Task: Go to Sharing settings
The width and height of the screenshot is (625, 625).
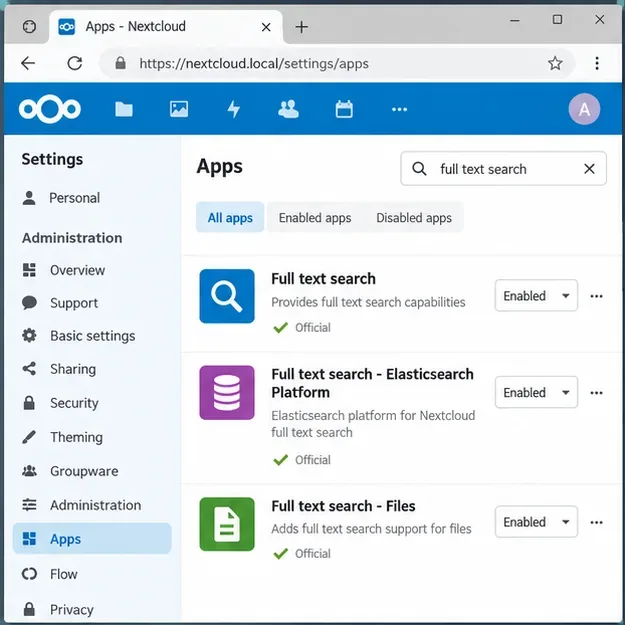Action: [92, 369]
